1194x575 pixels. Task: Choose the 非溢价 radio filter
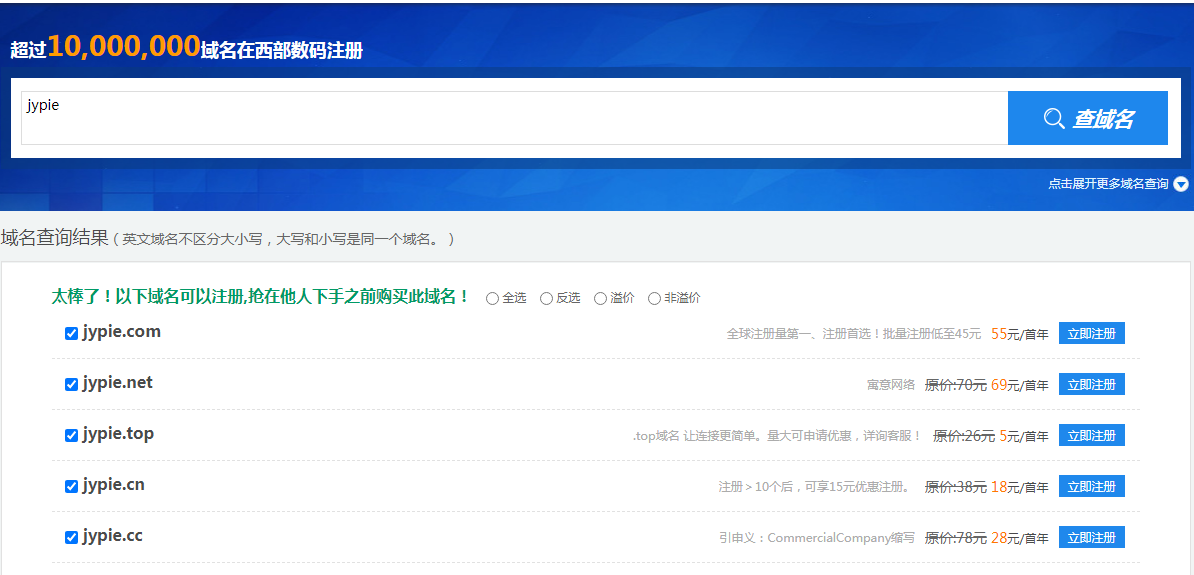[x=654, y=298]
